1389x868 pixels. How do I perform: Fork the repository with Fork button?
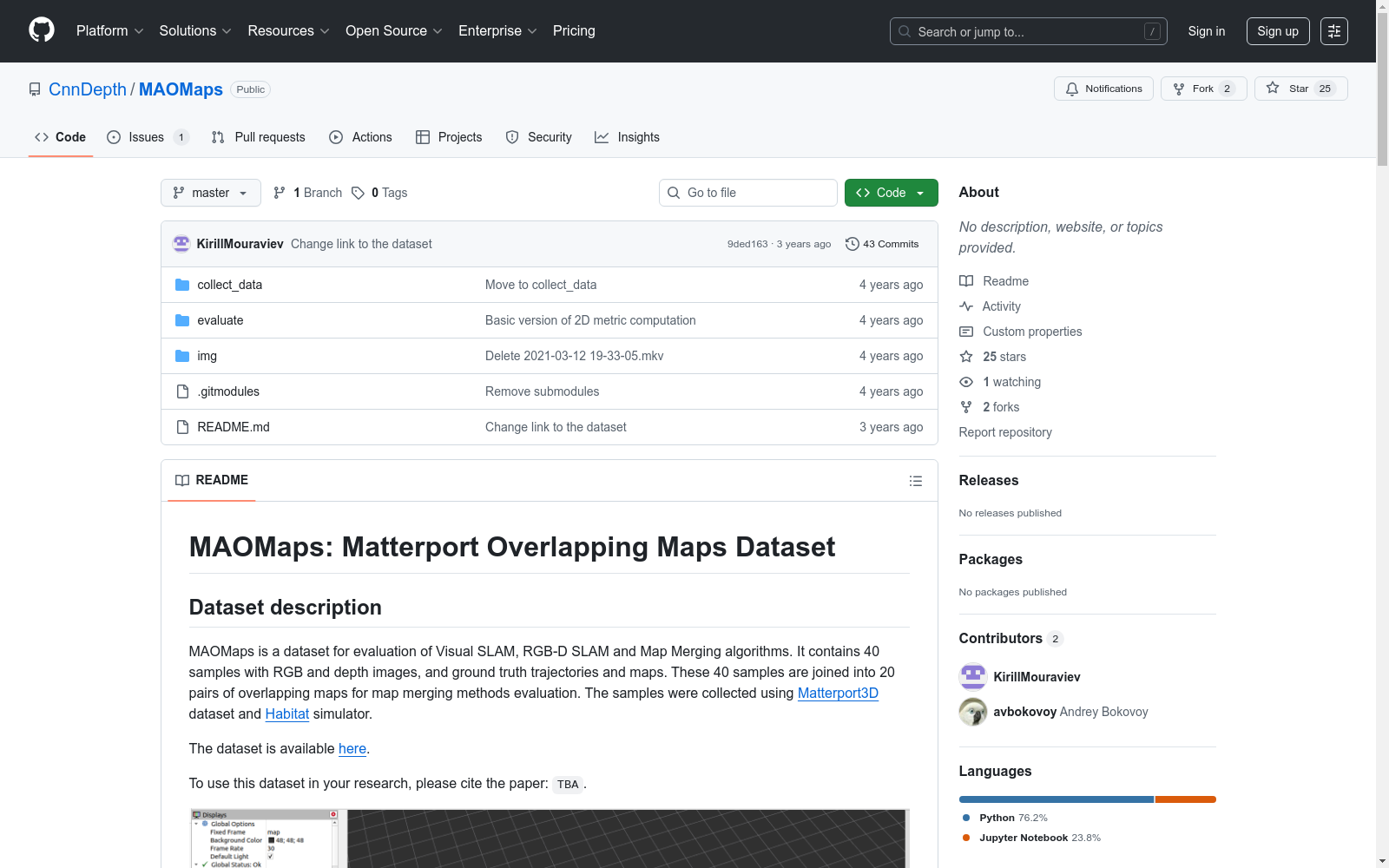click(x=1204, y=89)
